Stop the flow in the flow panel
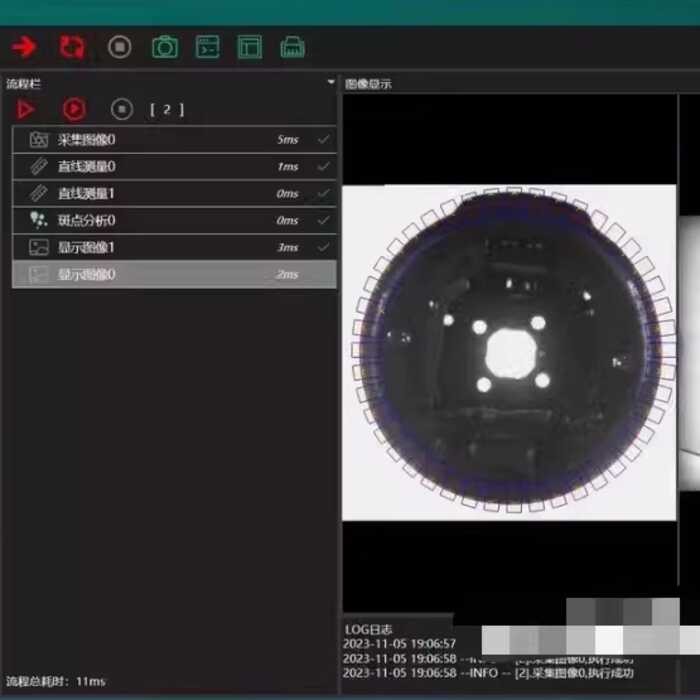The height and width of the screenshot is (700, 700). [122, 109]
